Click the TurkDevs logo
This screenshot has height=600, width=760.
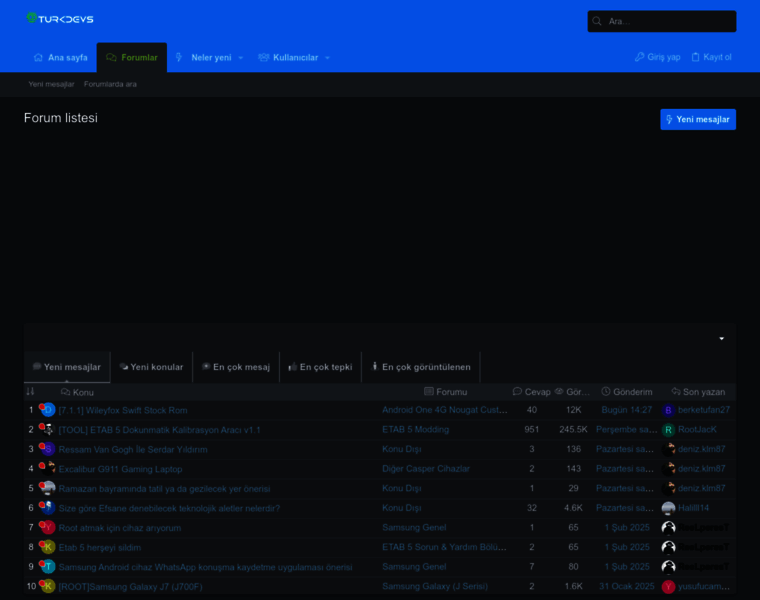[x=60, y=18]
